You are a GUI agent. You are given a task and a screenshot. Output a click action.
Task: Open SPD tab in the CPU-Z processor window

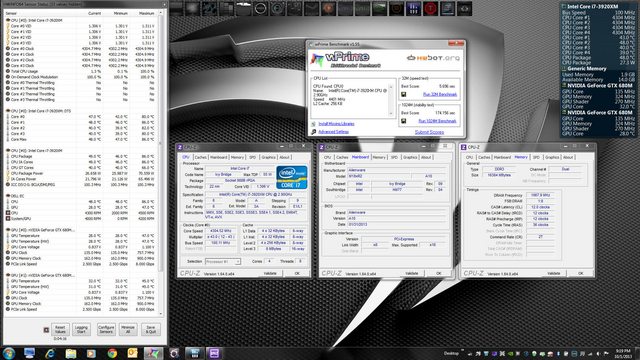[x=252, y=157]
